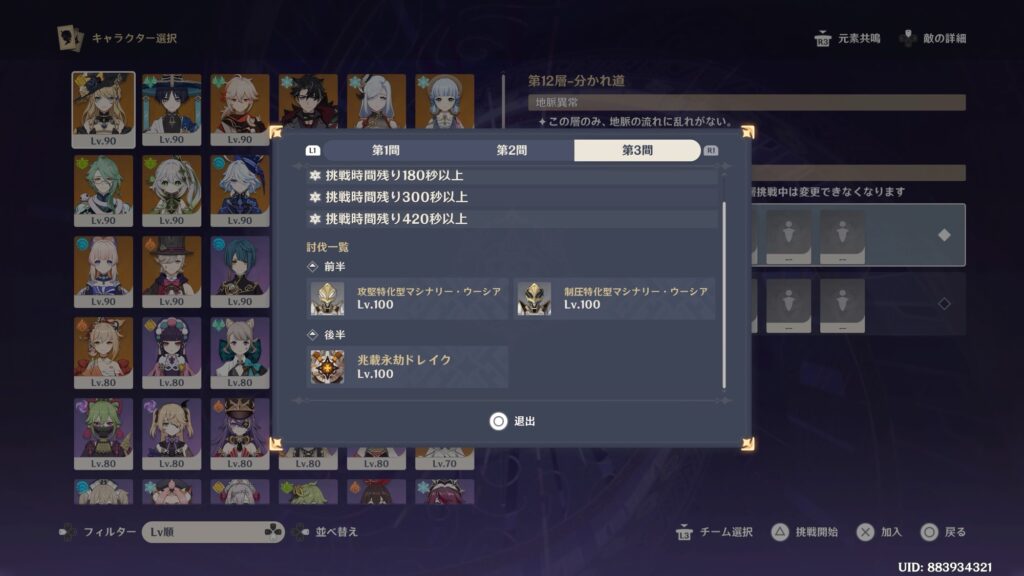The height and width of the screenshot is (576, 1024).
Task: Switch to the 第2間 tab
Action: click(511, 150)
